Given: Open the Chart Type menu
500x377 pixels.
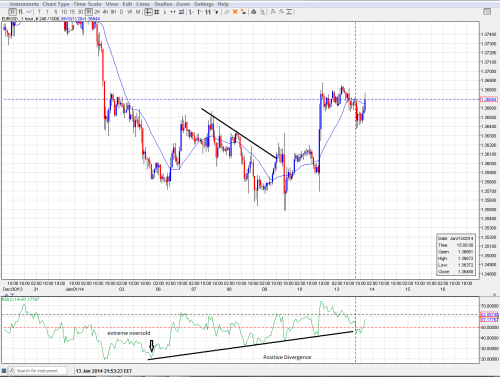Looking at the screenshot, I should [56, 4].
